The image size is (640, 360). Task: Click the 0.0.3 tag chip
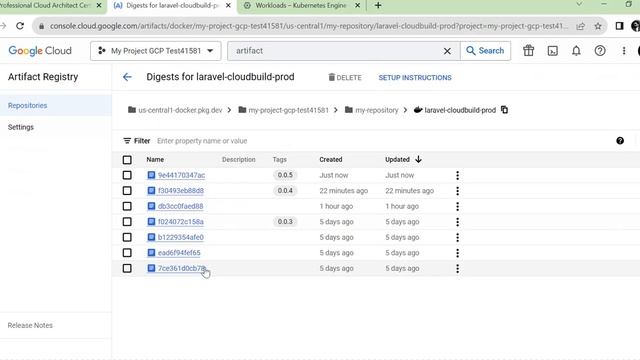(x=285, y=222)
